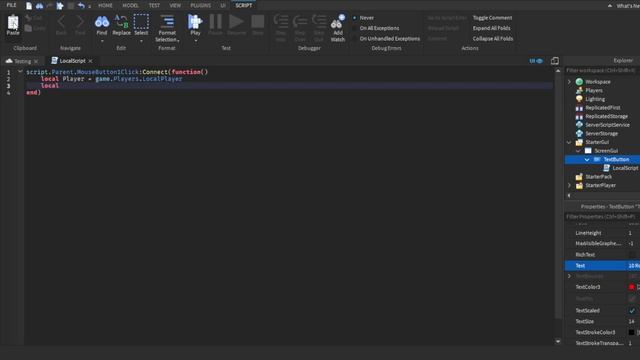Click the editor scrollbar down arrow
Screen dimensions: 640x360
558,341
